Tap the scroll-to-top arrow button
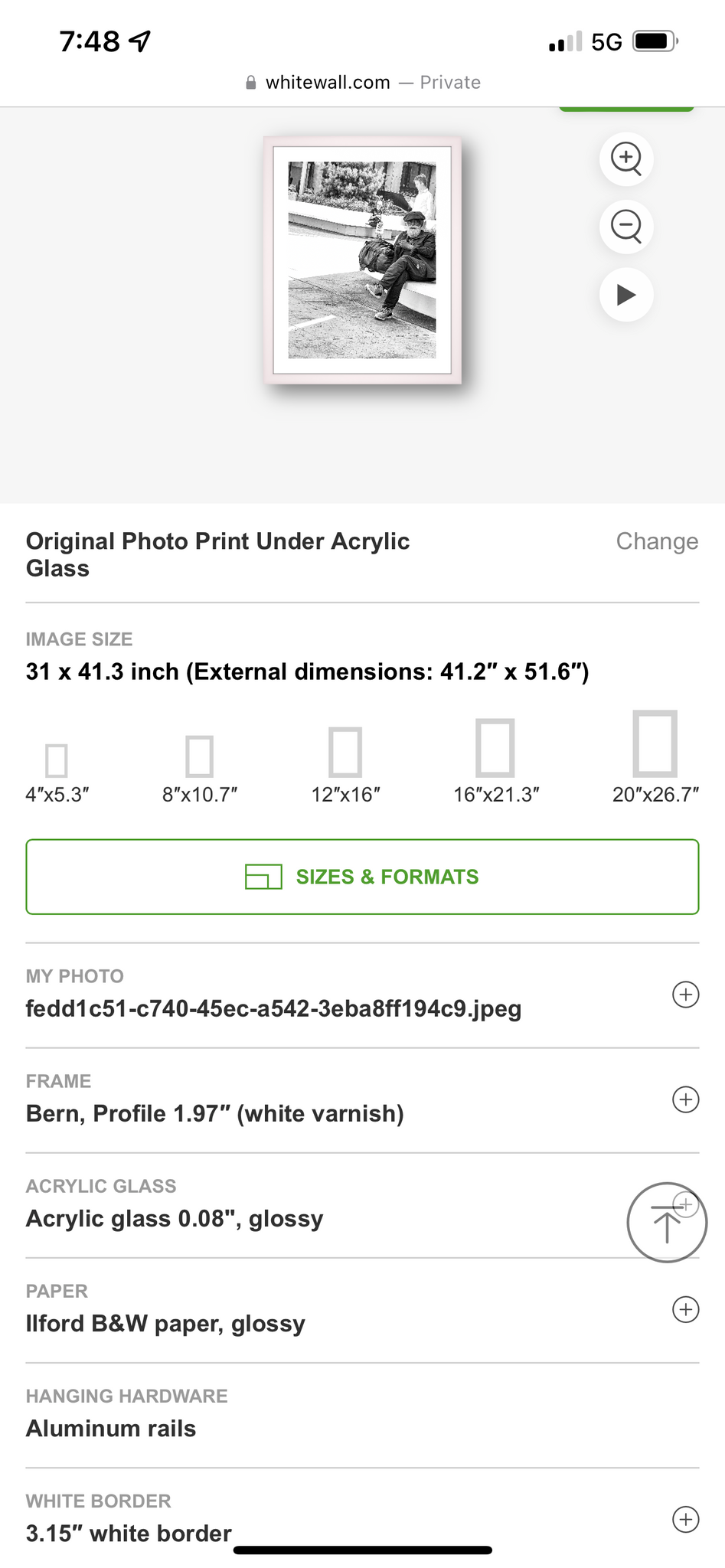Viewport: 725px width, 1568px height. pos(666,1223)
